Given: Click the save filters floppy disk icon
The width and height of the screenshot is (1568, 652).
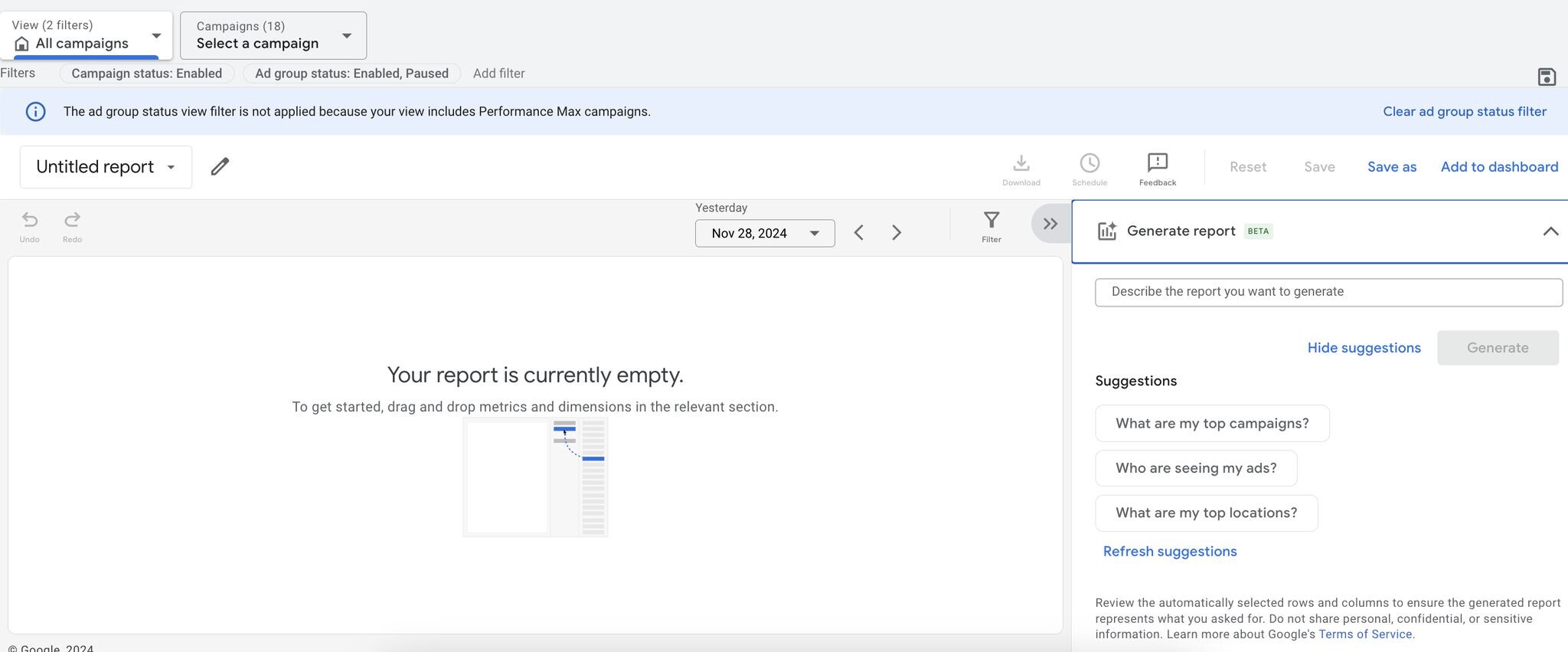Looking at the screenshot, I should tap(1547, 77).
